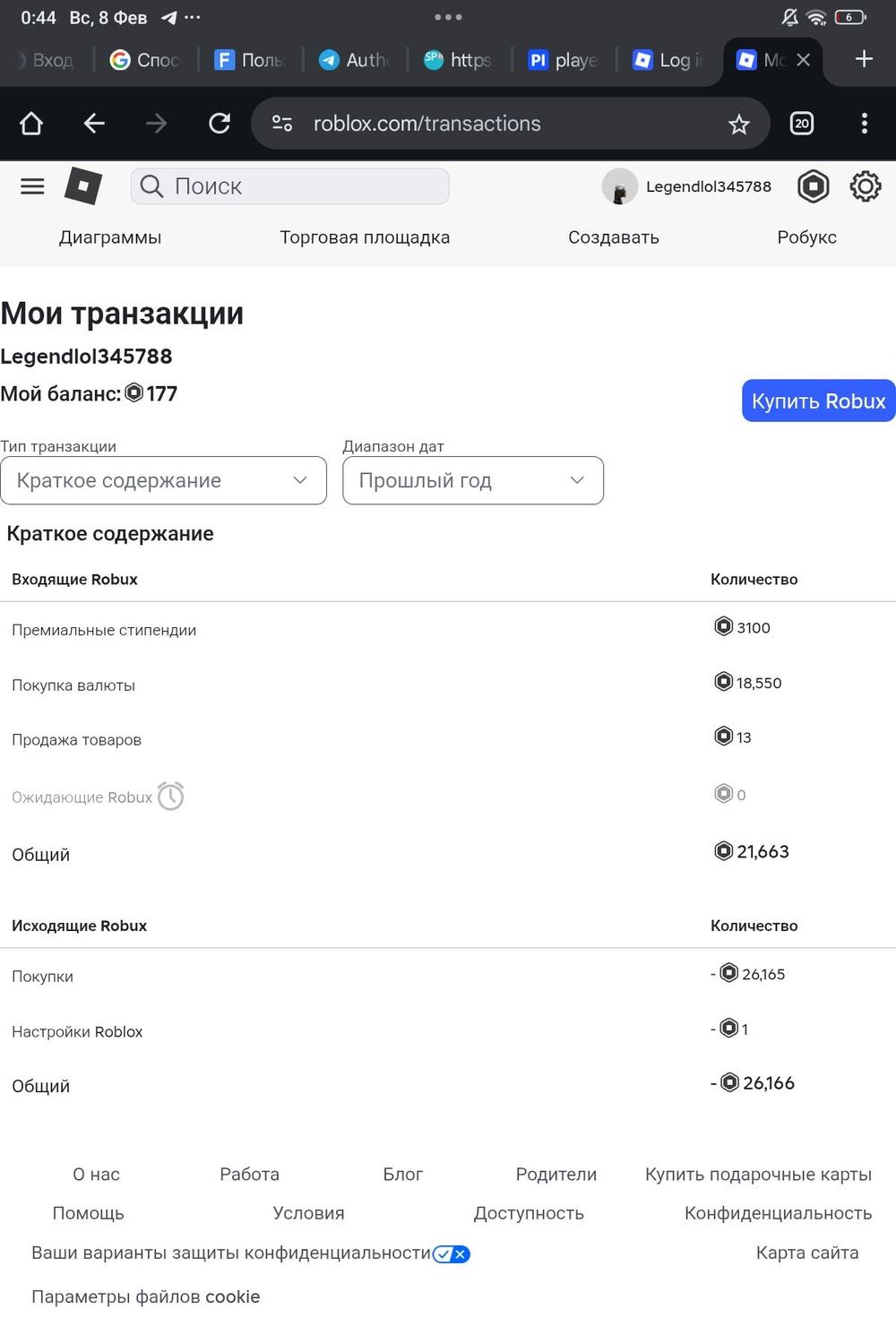Open the date range dropdown
Image resolution: width=896 pixels, height=1326 pixels.
pos(473,481)
